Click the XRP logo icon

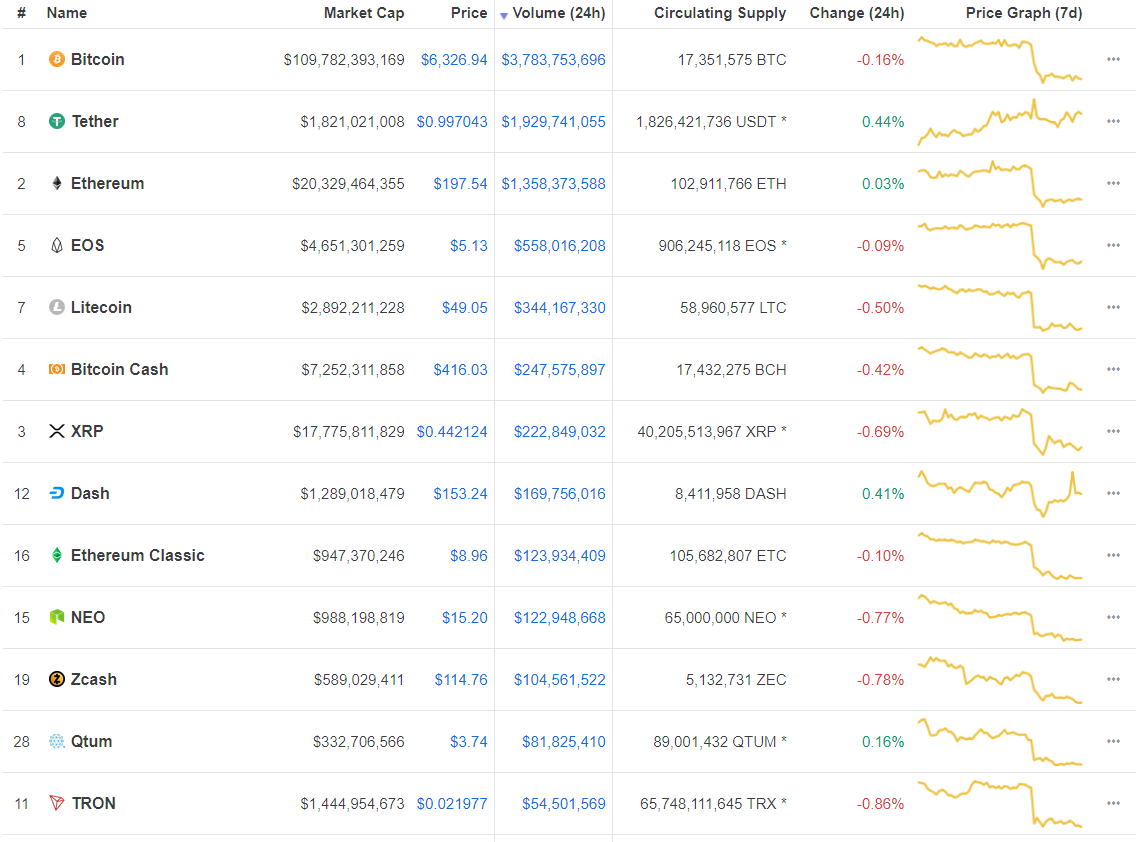click(x=57, y=432)
